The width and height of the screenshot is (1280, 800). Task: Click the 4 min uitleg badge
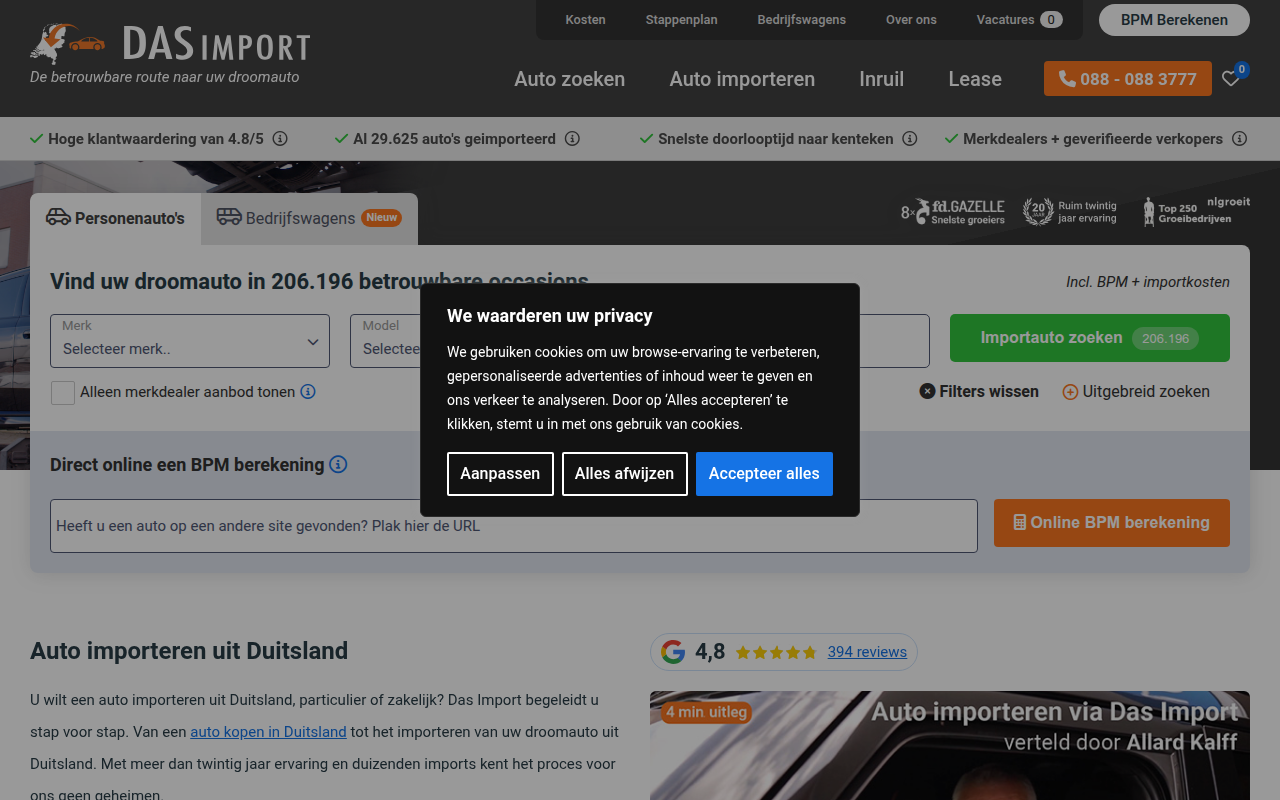pyautogui.click(x=706, y=712)
